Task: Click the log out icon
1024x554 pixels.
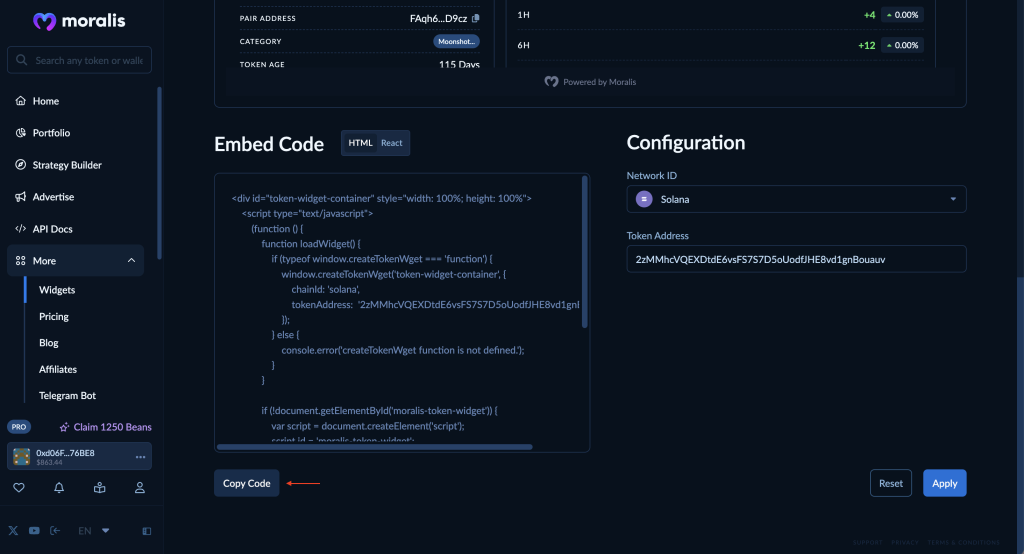Action: click(55, 530)
